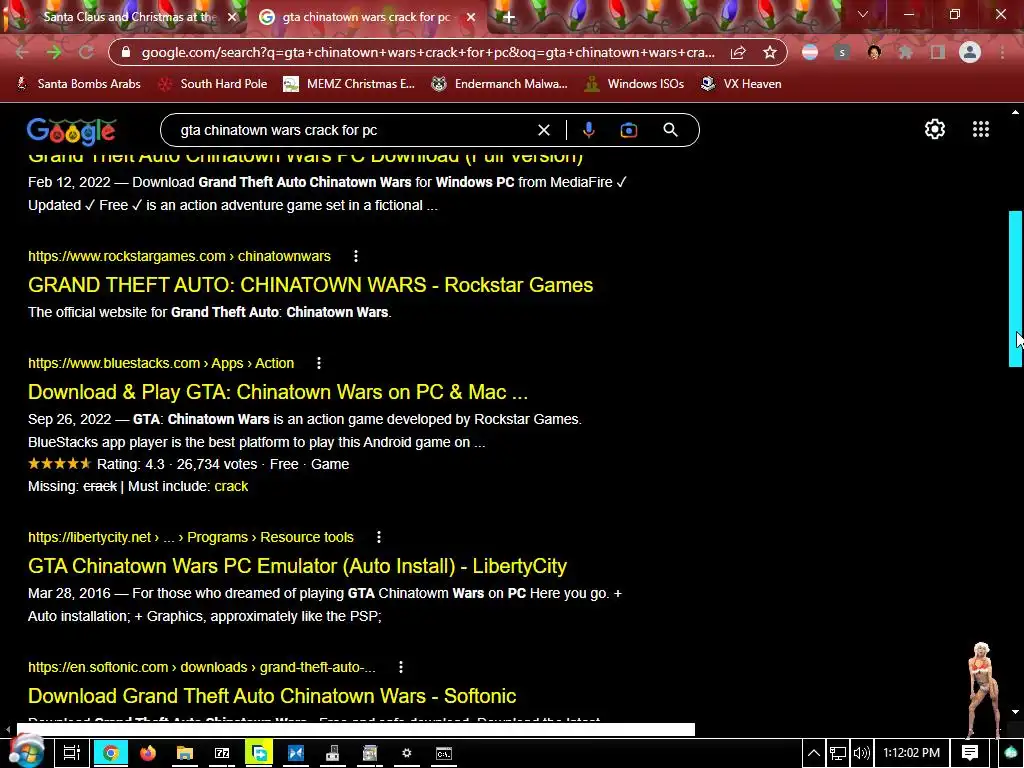The width and height of the screenshot is (1024, 768).
Task: Reload the page with the refresh icon
Action: click(x=86, y=52)
